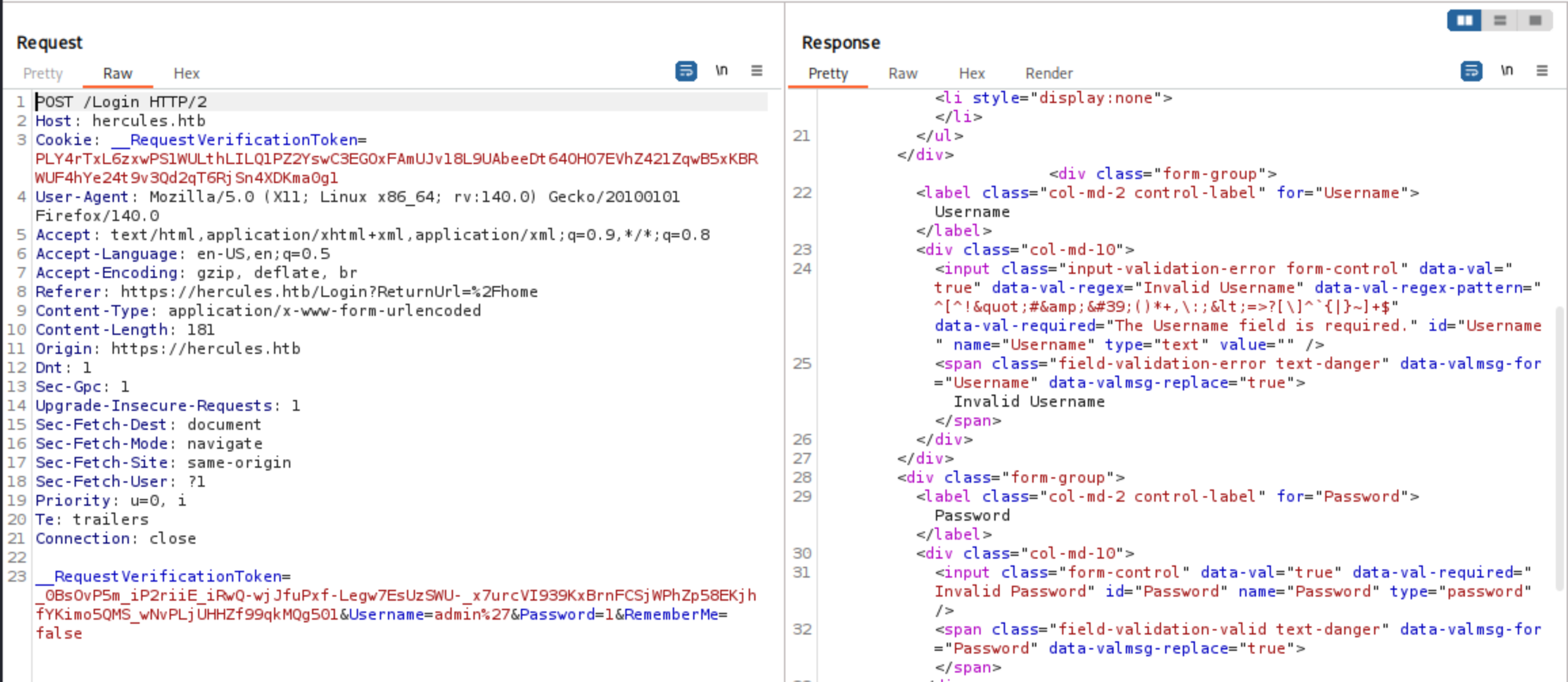1568x682 pixels.
Task: Switch Response view to Raw tab
Action: pyautogui.click(x=903, y=73)
